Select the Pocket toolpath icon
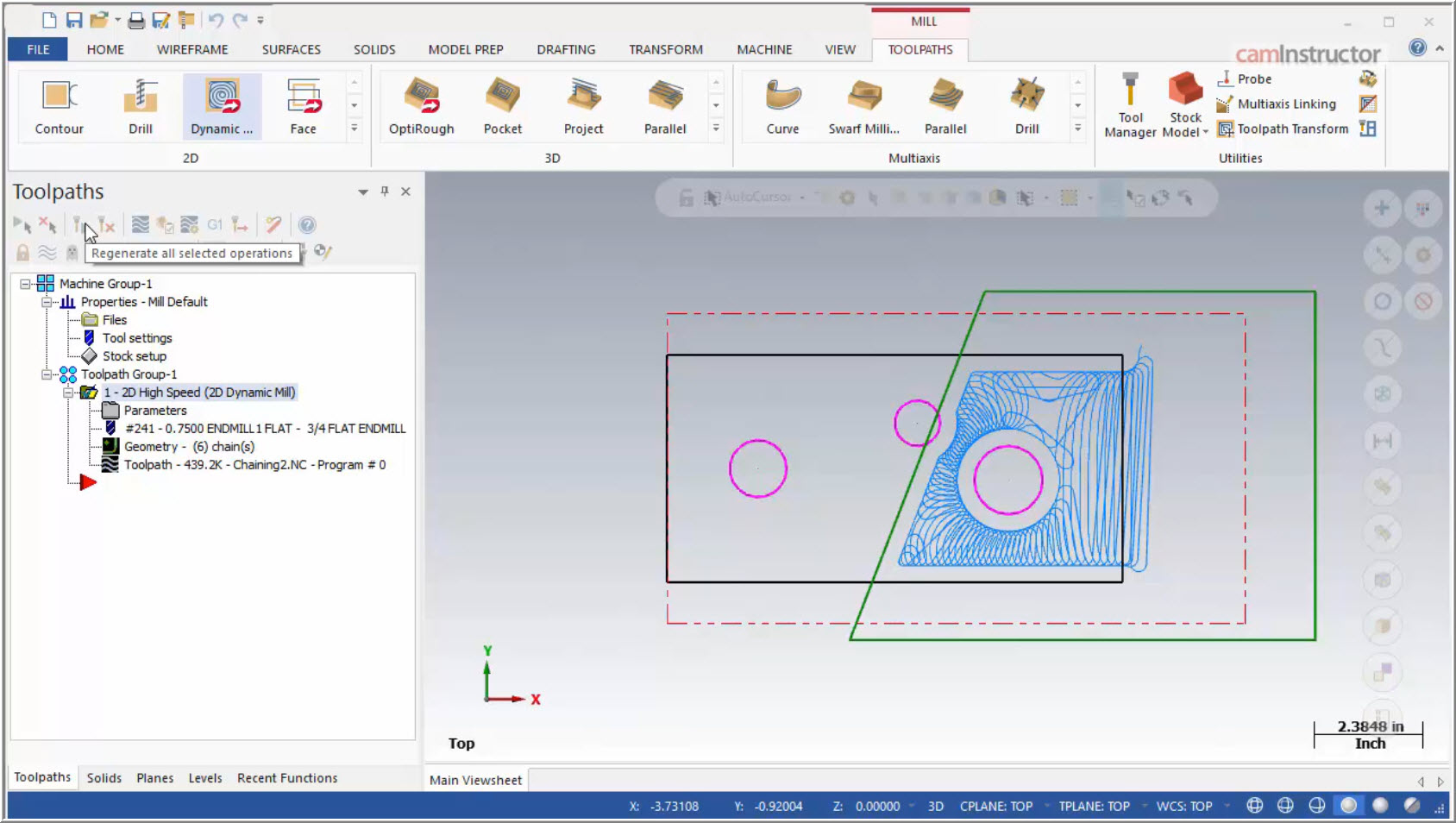1456x823 pixels. (x=503, y=105)
